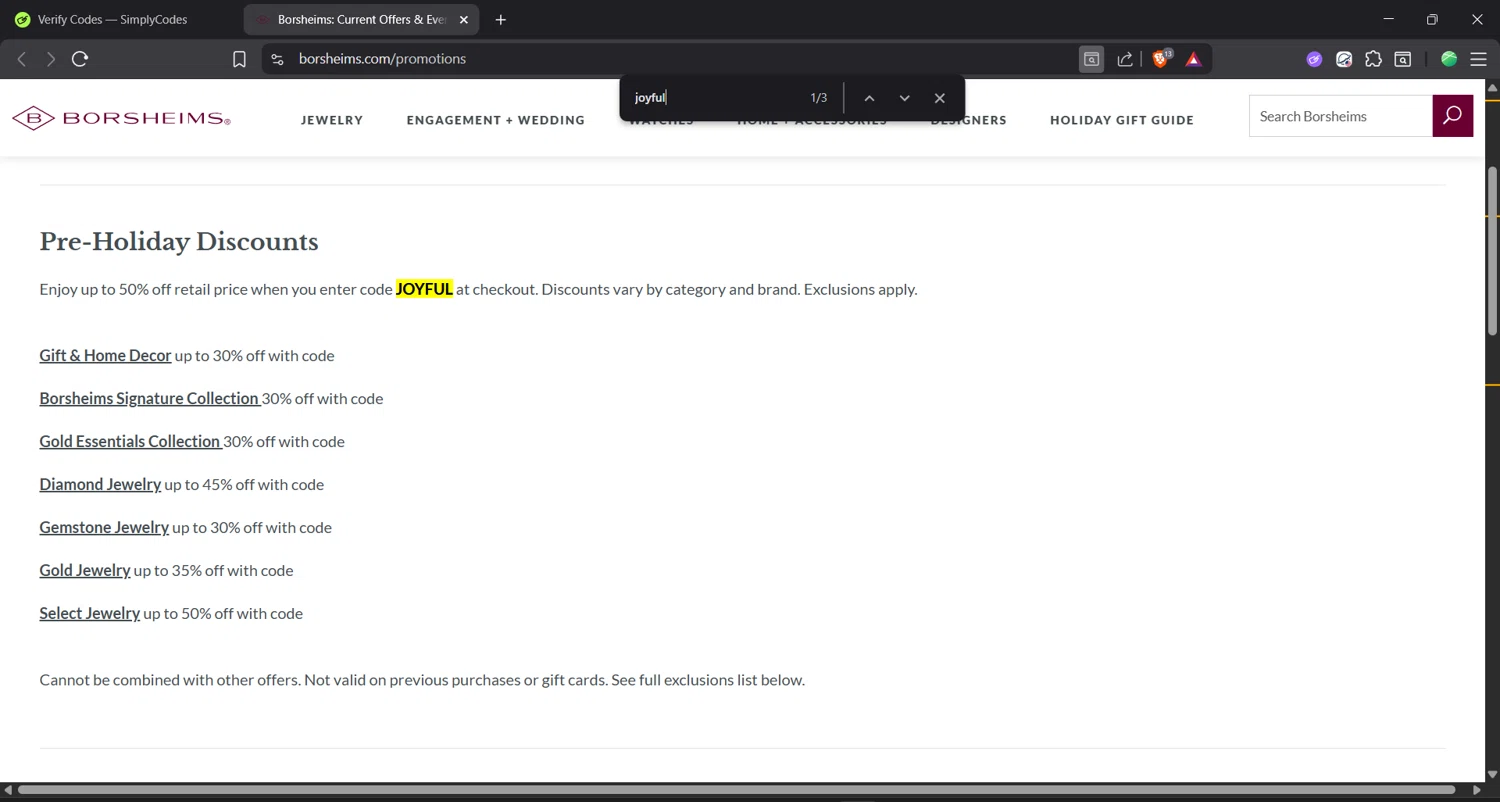
Task: Switch to the Verify Codes SimplyCodes tab
Action: (112, 20)
